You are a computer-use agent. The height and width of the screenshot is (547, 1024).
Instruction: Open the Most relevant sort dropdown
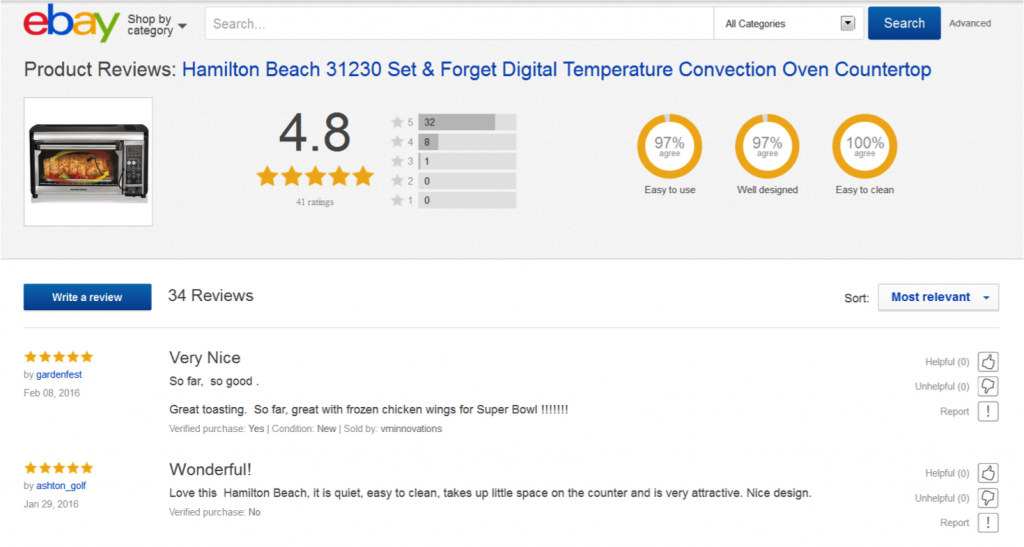point(938,297)
